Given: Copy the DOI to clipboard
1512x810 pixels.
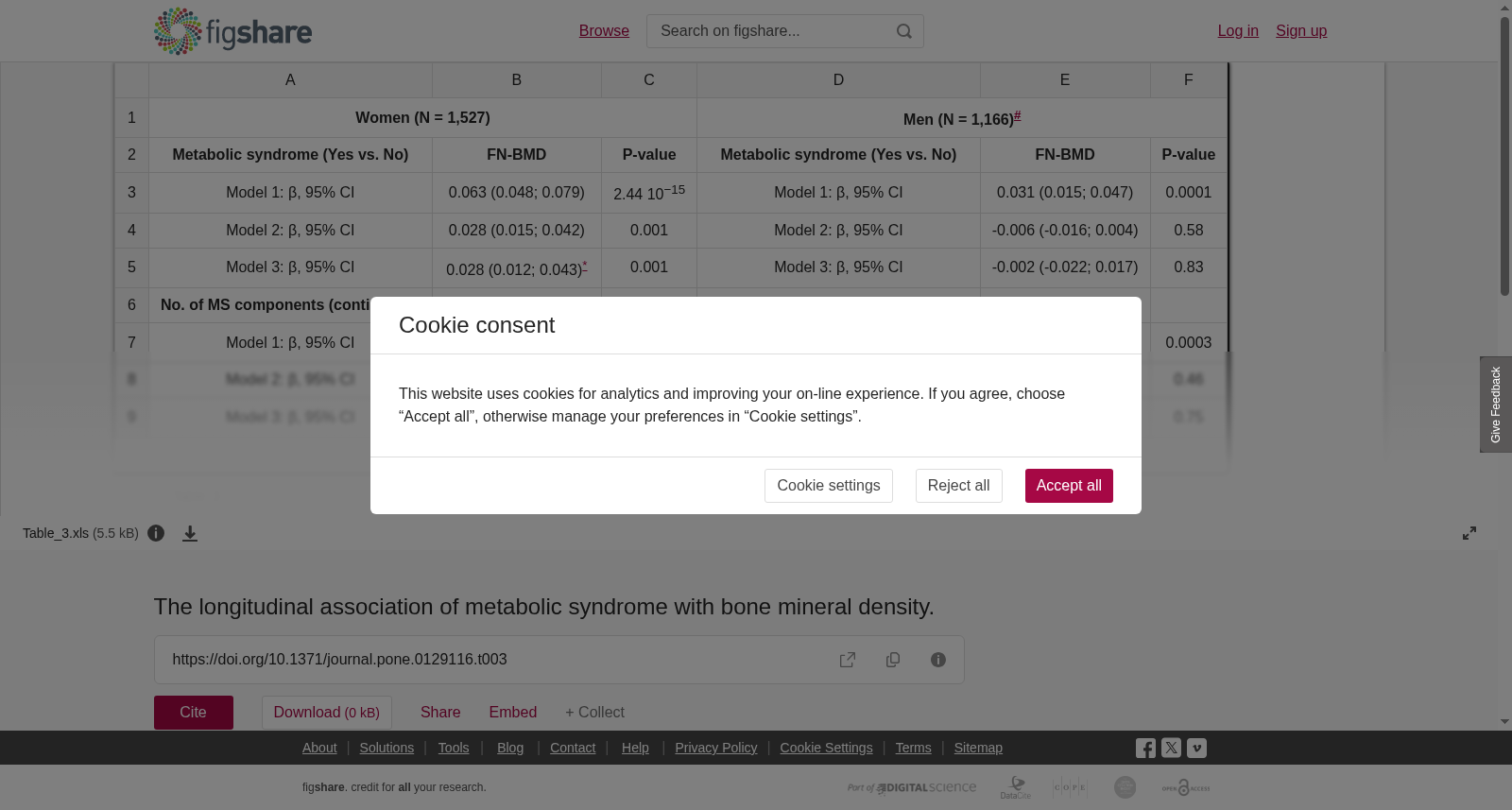Looking at the screenshot, I should click(893, 660).
